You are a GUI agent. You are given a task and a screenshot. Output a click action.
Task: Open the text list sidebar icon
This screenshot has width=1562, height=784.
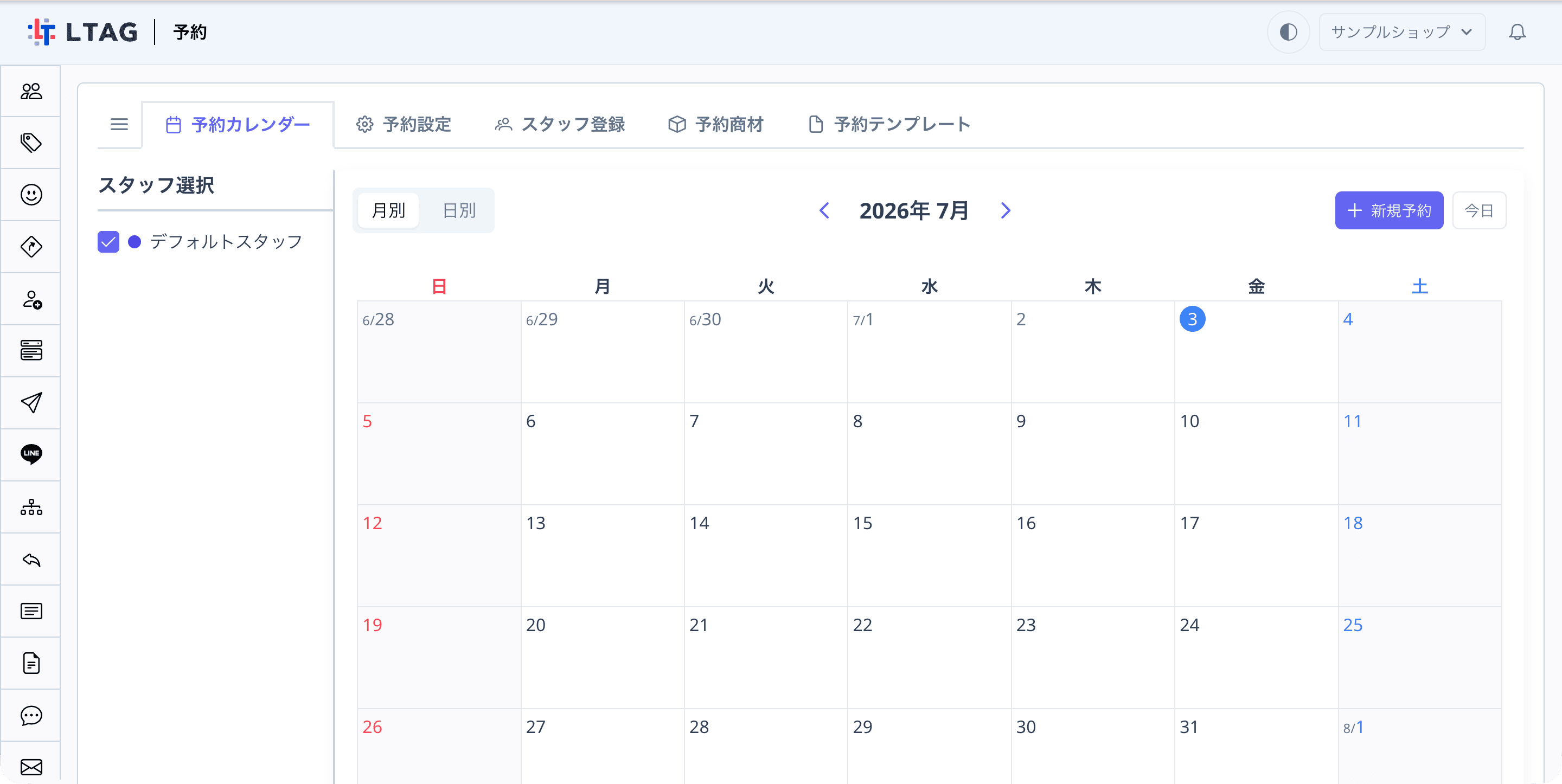tap(31, 611)
